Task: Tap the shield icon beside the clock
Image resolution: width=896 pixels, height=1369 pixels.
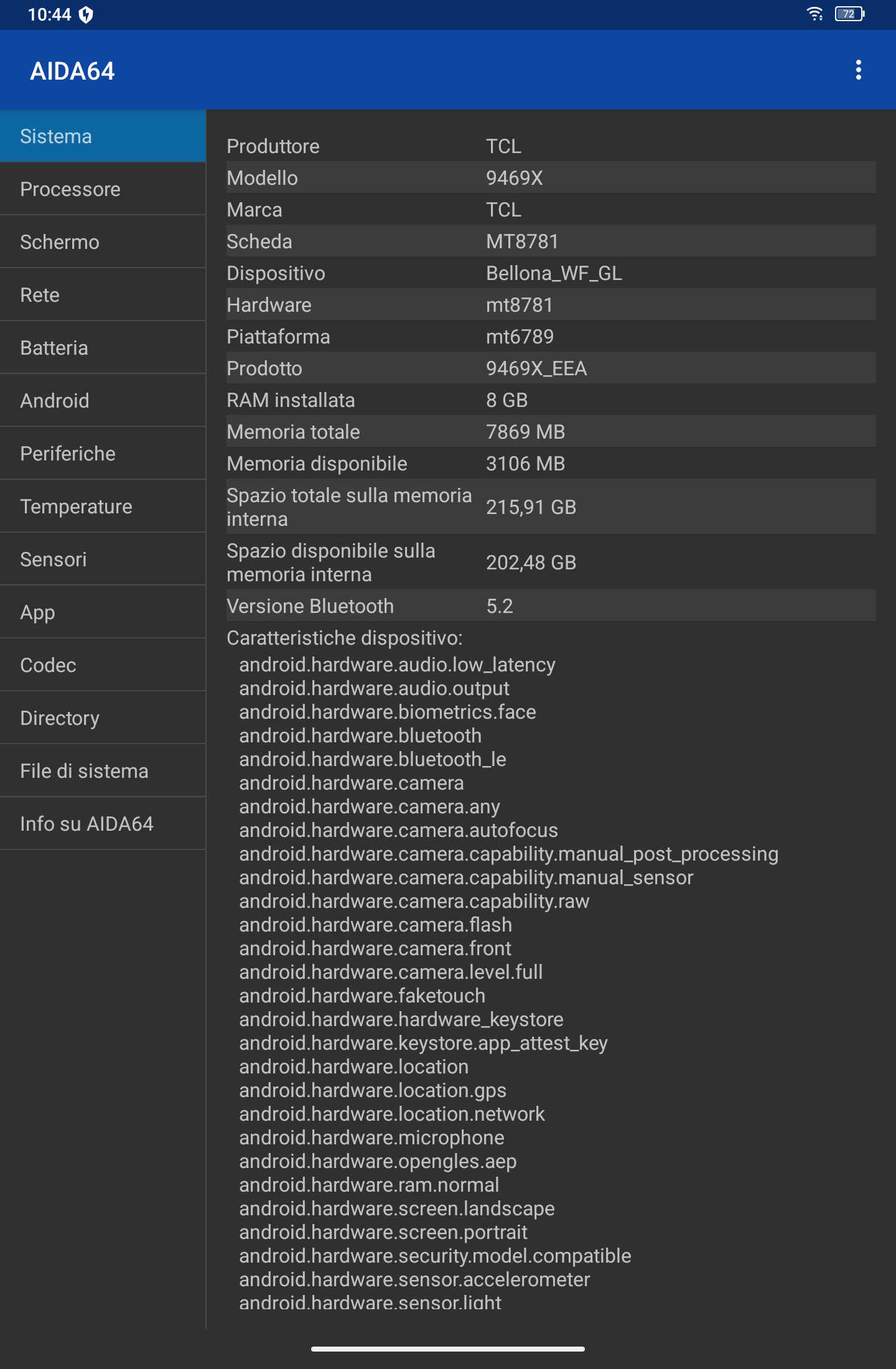Action: [x=86, y=14]
